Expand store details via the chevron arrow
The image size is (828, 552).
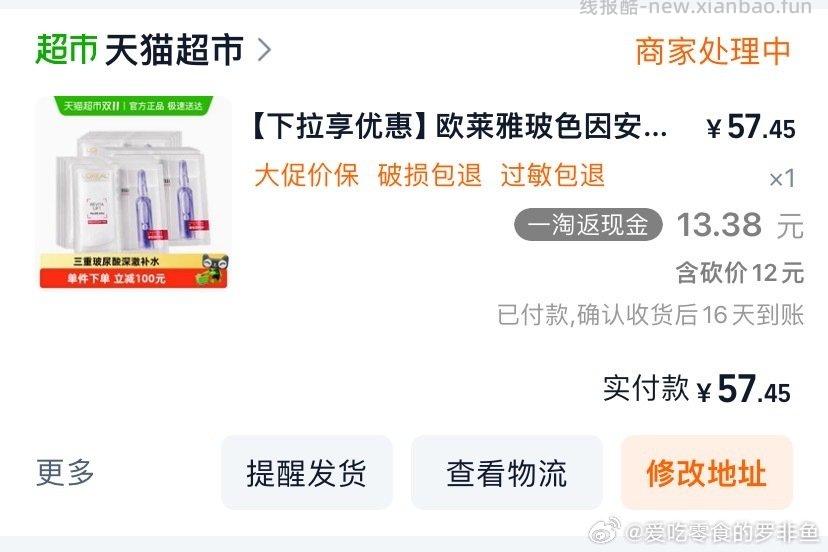click(x=264, y=50)
